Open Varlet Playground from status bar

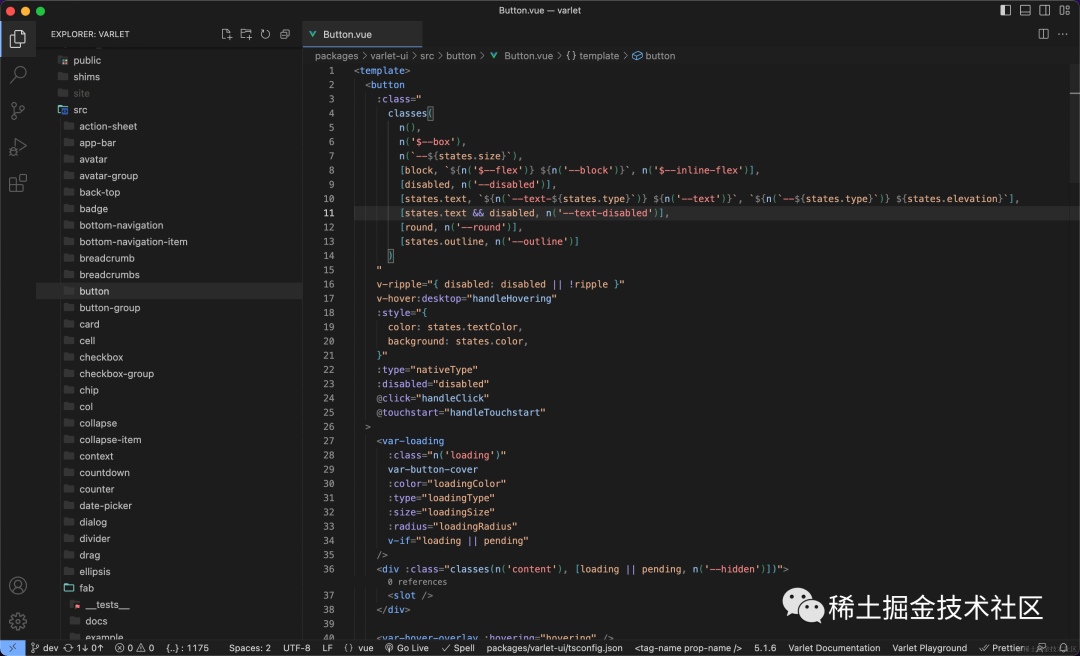930,648
